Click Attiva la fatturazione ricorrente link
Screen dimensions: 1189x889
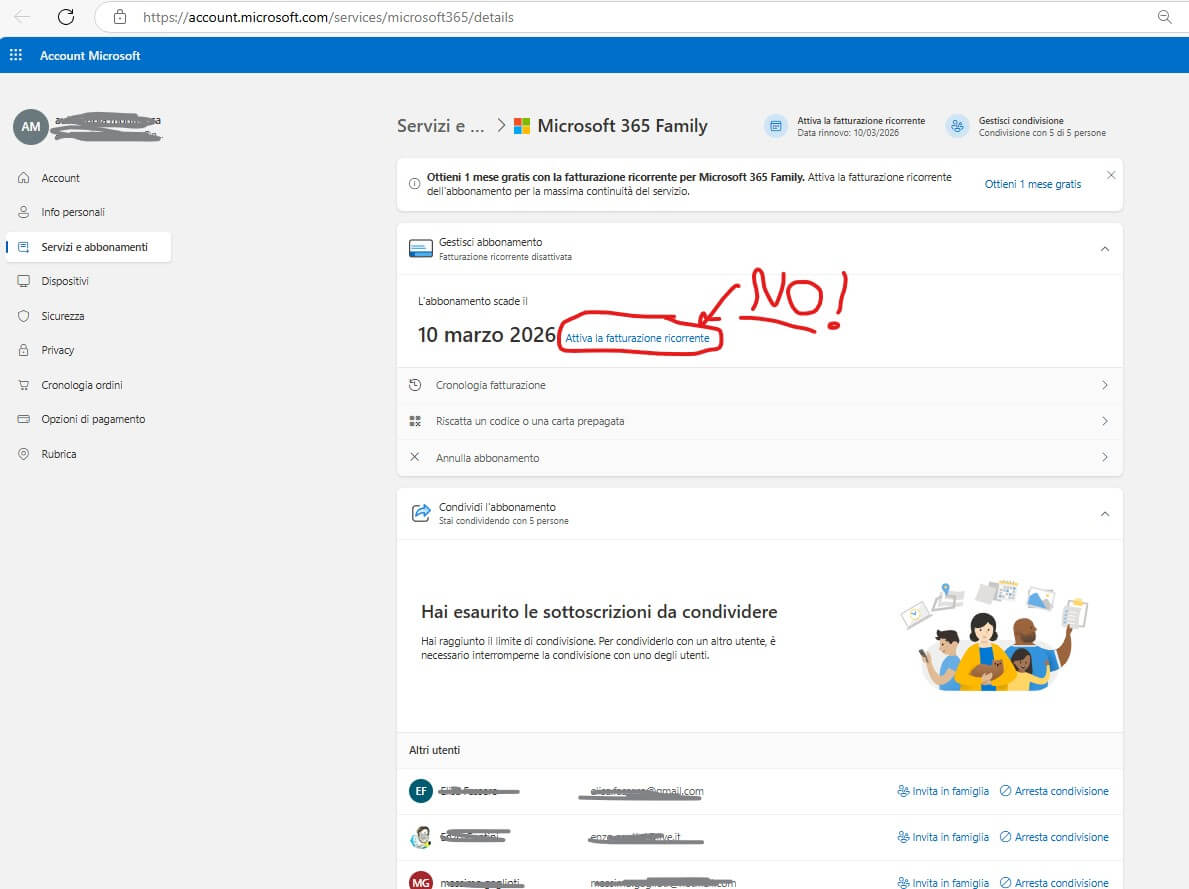(x=637, y=339)
